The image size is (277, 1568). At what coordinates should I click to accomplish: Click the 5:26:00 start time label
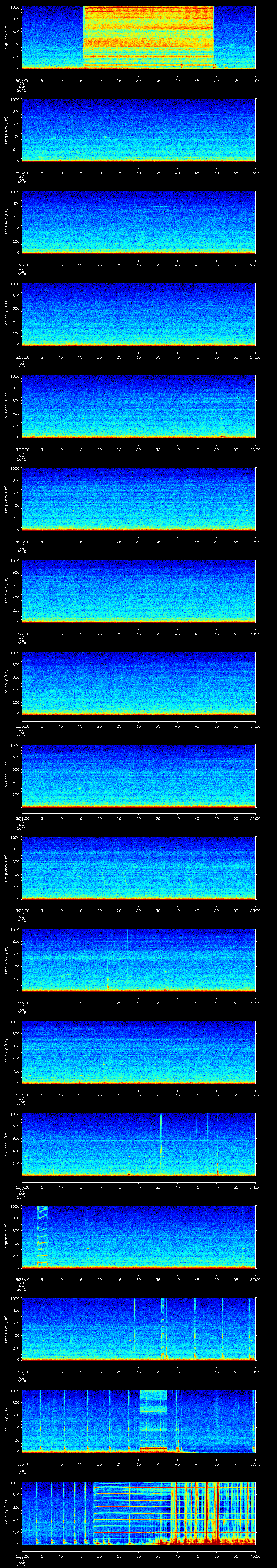click(x=22, y=357)
